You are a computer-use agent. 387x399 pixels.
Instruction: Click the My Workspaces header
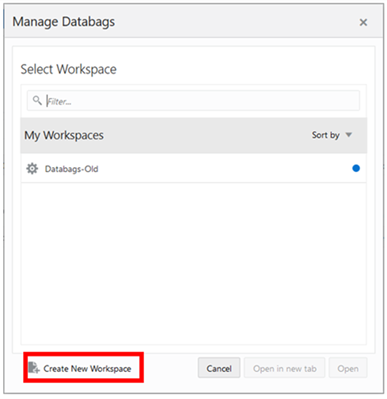[x=64, y=135]
